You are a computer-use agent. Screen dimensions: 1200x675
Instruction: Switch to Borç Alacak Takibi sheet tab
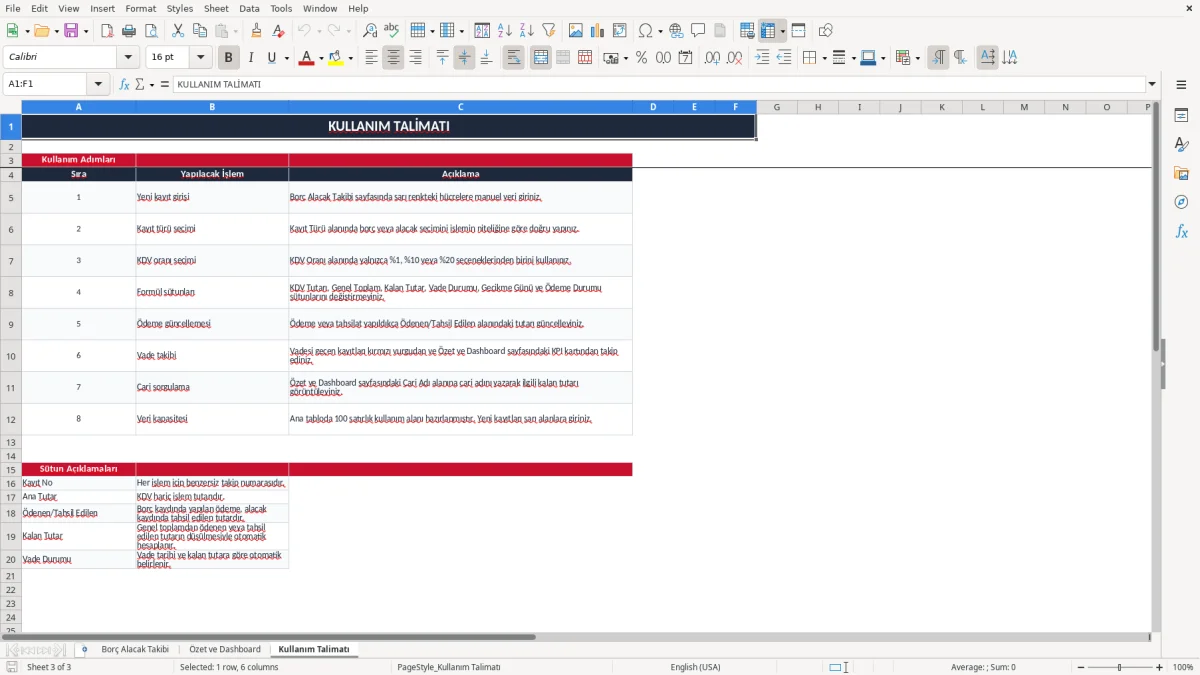(x=135, y=649)
